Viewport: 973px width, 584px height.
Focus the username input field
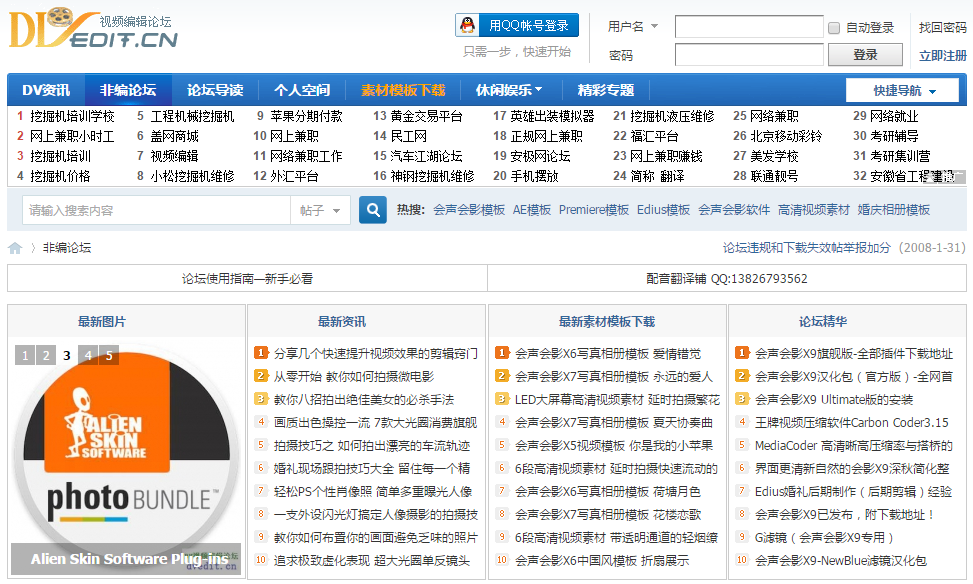pyautogui.click(x=749, y=27)
